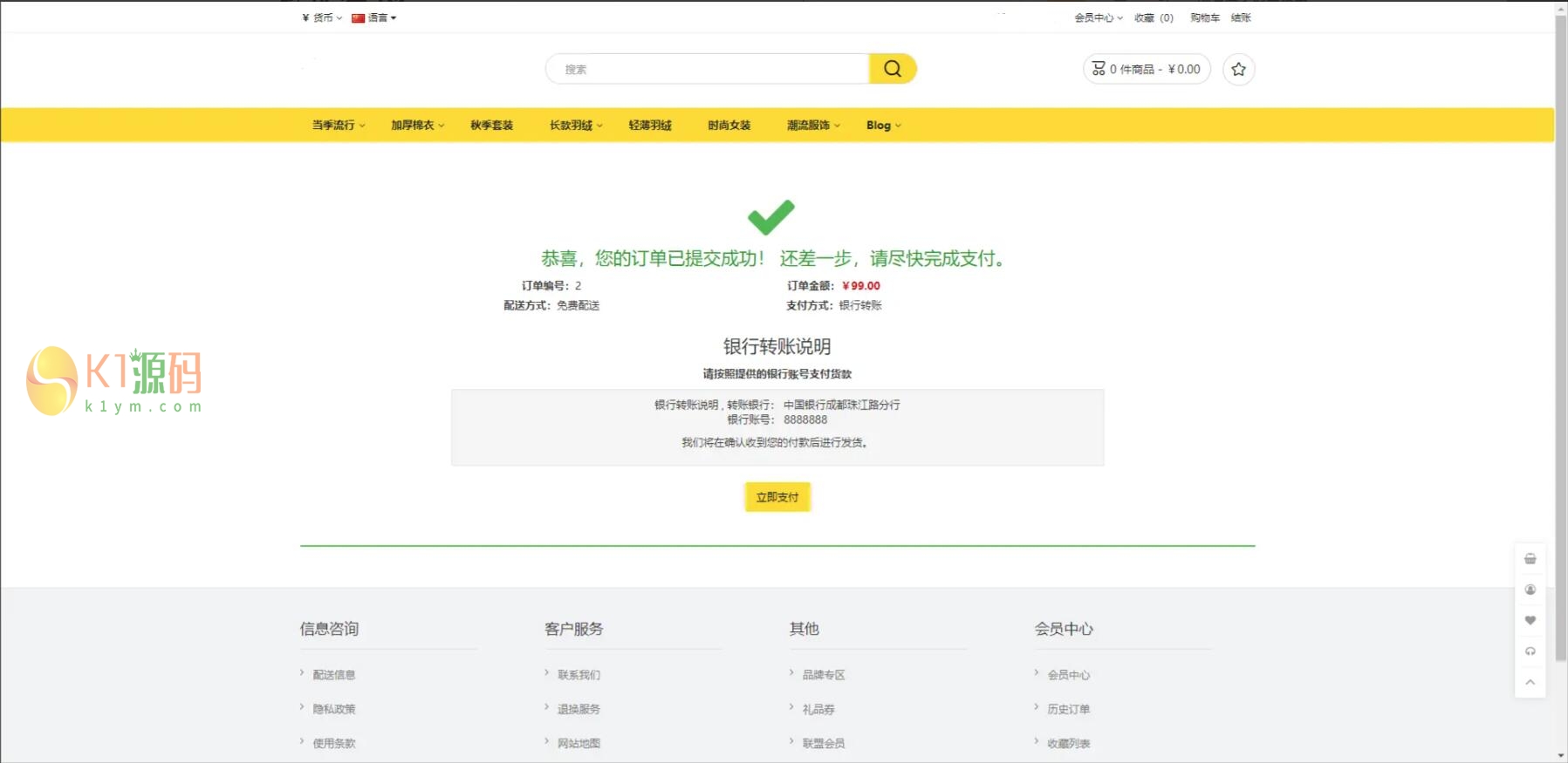Click the yellow search magnifier button
The width and height of the screenshot is (1568, 763).
tap(892, 69)
